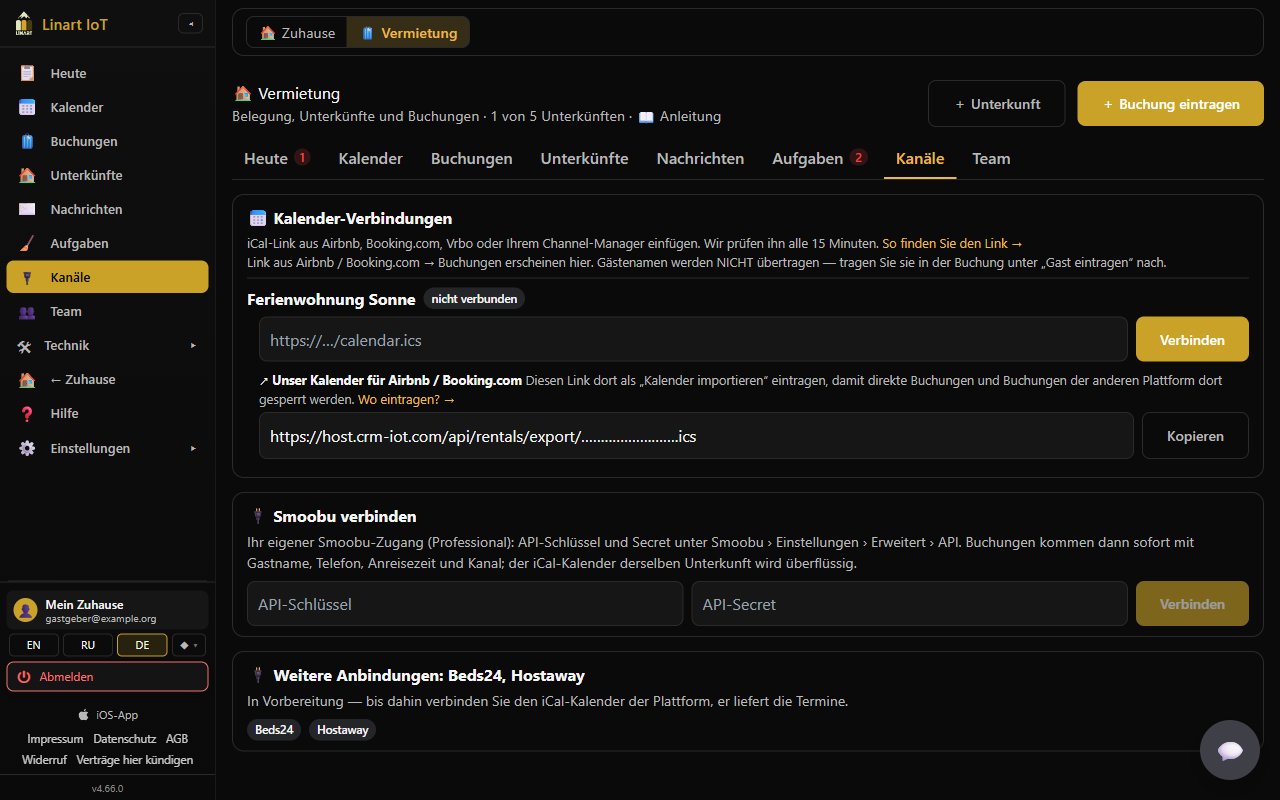
Task: Focus the iCal calendar URL input field
Action: (x=693, y=340)
